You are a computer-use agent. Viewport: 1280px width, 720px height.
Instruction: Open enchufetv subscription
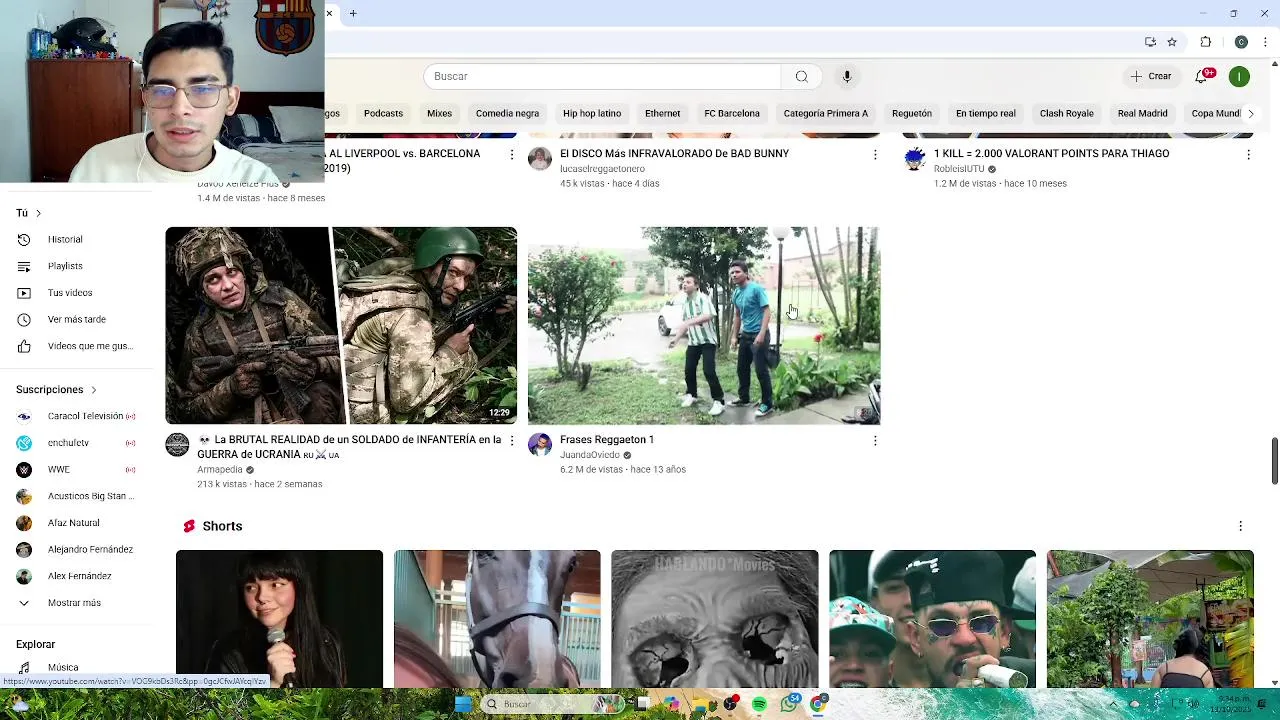point(74,443)
